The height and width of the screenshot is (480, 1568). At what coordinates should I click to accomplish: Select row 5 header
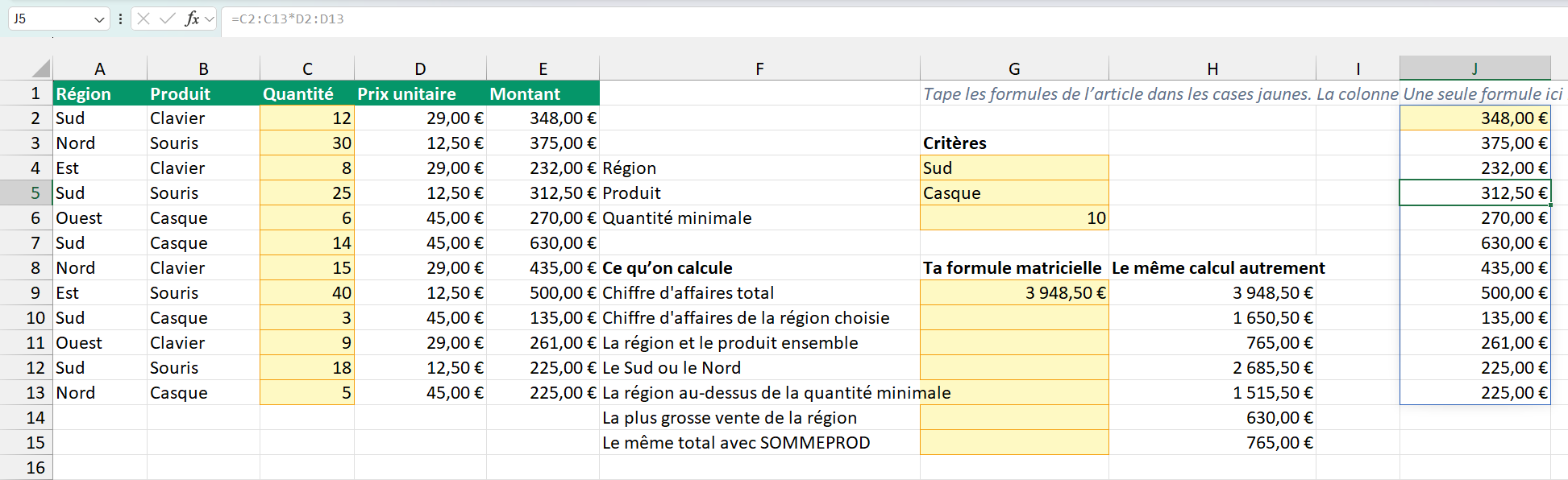[26, 192]
